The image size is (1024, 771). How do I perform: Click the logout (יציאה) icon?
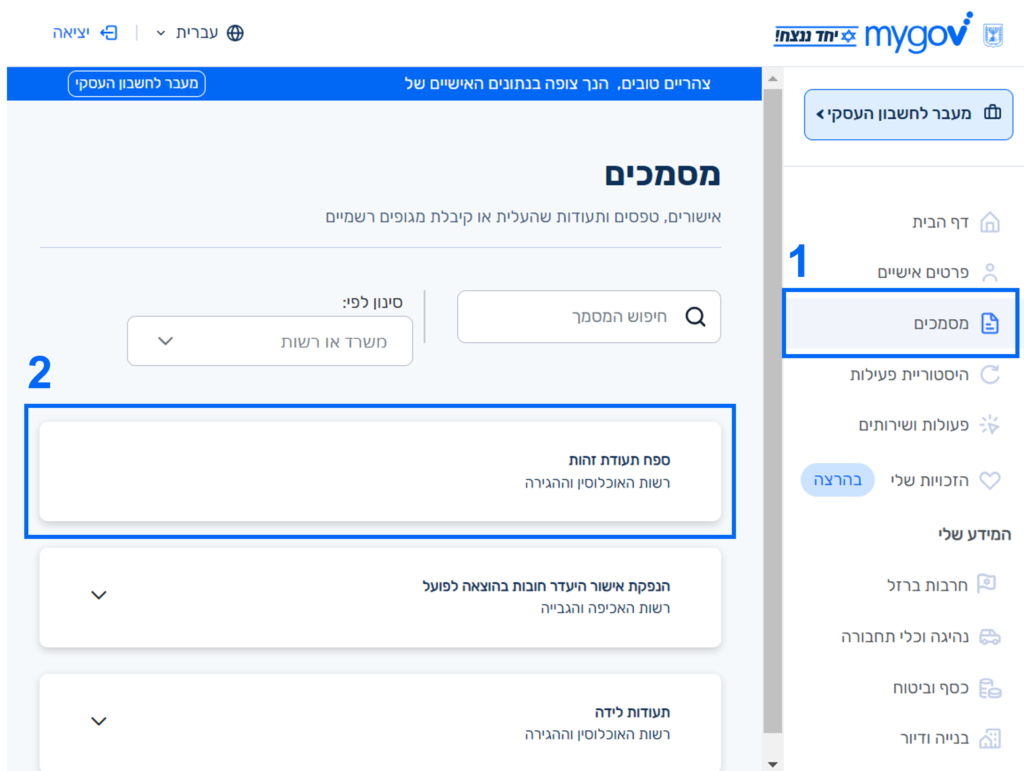pos(109,33)
